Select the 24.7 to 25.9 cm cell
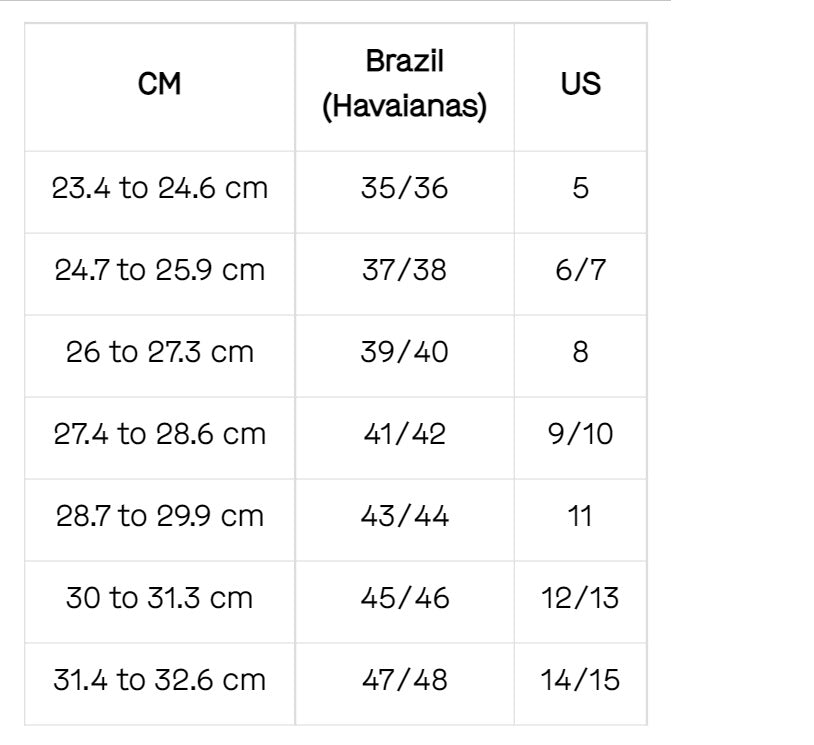This screenshot has height=745, width=814. 160,270
